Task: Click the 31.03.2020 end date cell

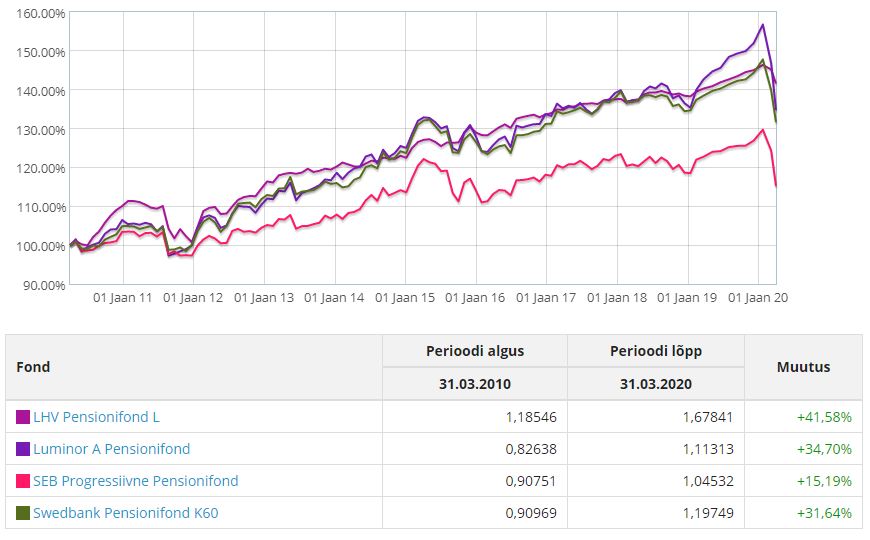Action: (656, 384)
